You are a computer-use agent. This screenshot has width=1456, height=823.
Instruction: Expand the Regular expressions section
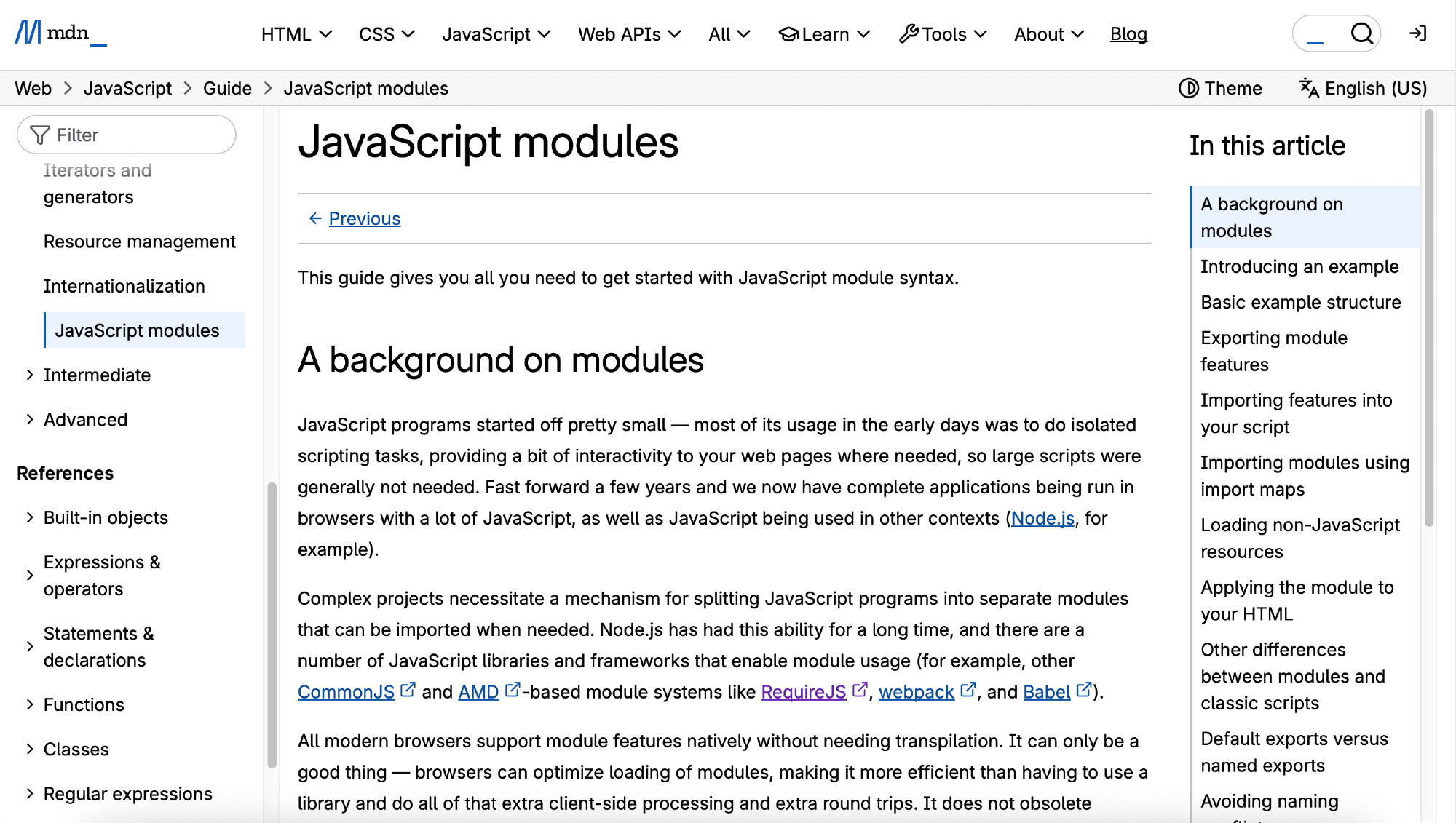[x=30, y=794]
